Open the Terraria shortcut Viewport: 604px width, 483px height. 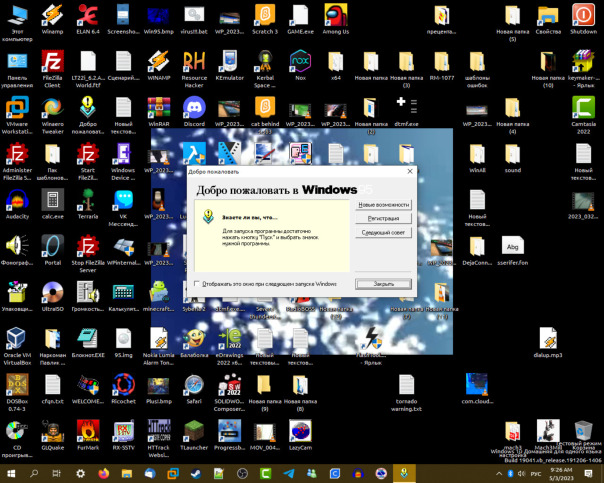click(88, 204)
